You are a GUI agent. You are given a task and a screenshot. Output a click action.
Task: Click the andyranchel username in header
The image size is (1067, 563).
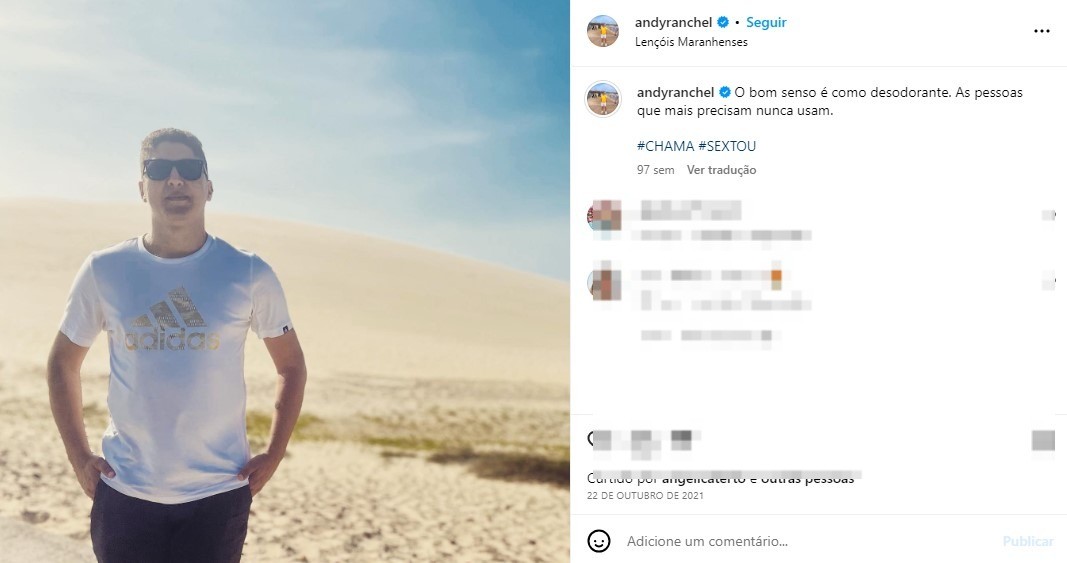[x=674, y=22]
